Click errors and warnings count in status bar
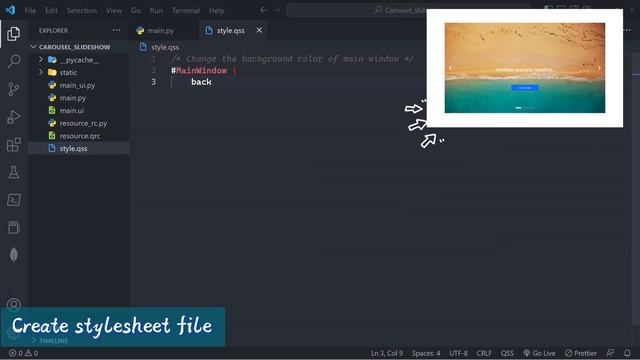This screenshot has width=640, height=360. coord(24,353)
